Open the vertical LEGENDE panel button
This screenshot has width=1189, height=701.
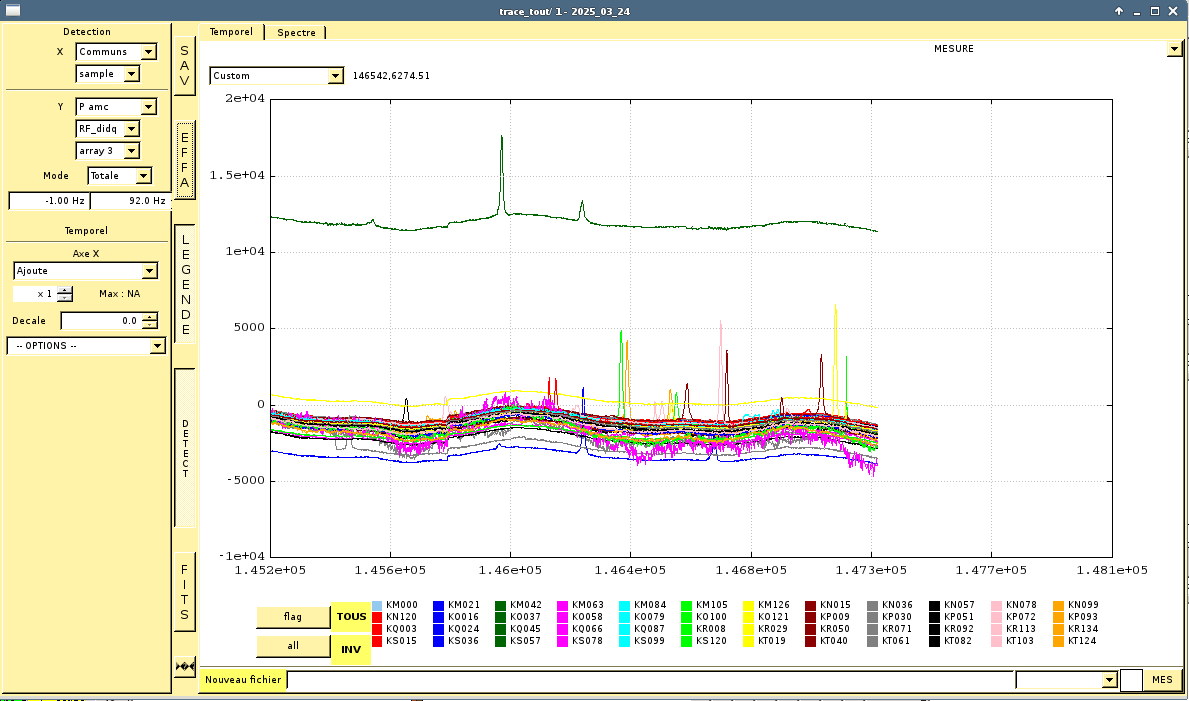pyautogui.click(x=185, y=284)
